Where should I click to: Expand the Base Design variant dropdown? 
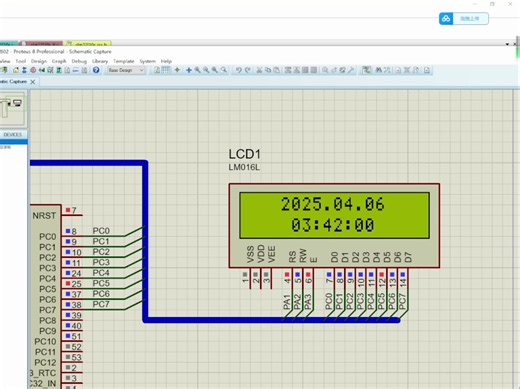point(126,70)
